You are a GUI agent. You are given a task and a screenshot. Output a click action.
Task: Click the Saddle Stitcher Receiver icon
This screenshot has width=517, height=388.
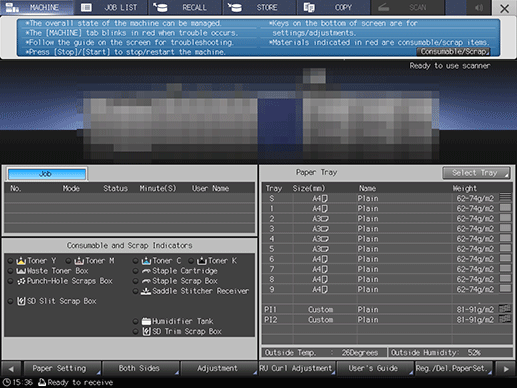pyautogui.click(x=146, y=291)
